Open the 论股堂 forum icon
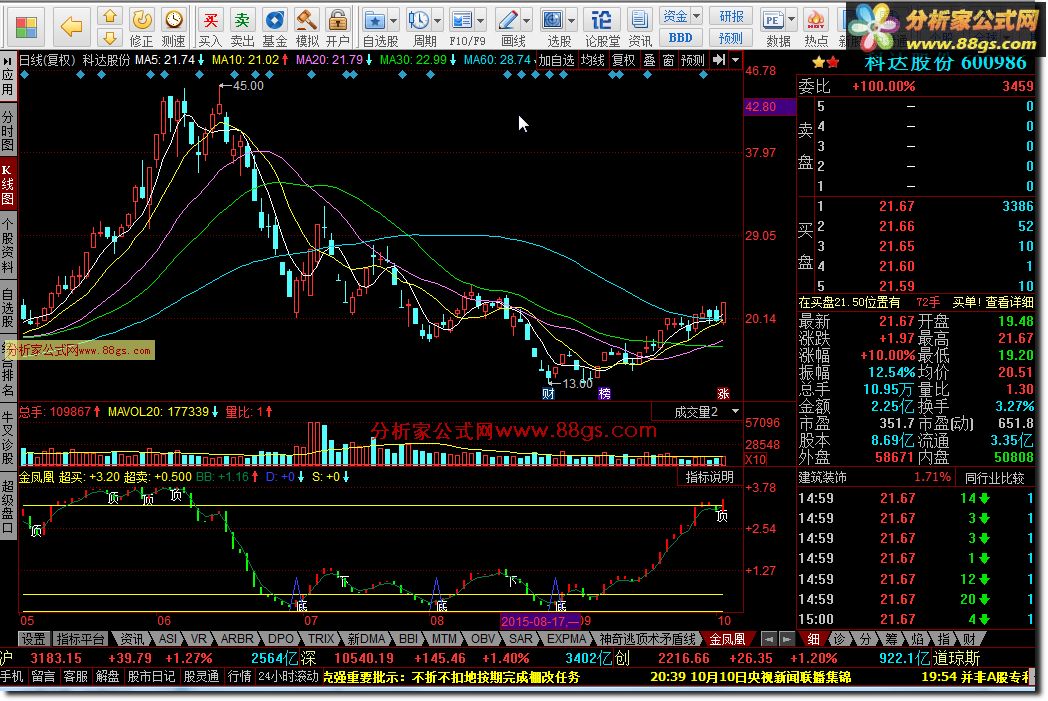This screenshot has height=701, width=1048. tap(602, 27)
